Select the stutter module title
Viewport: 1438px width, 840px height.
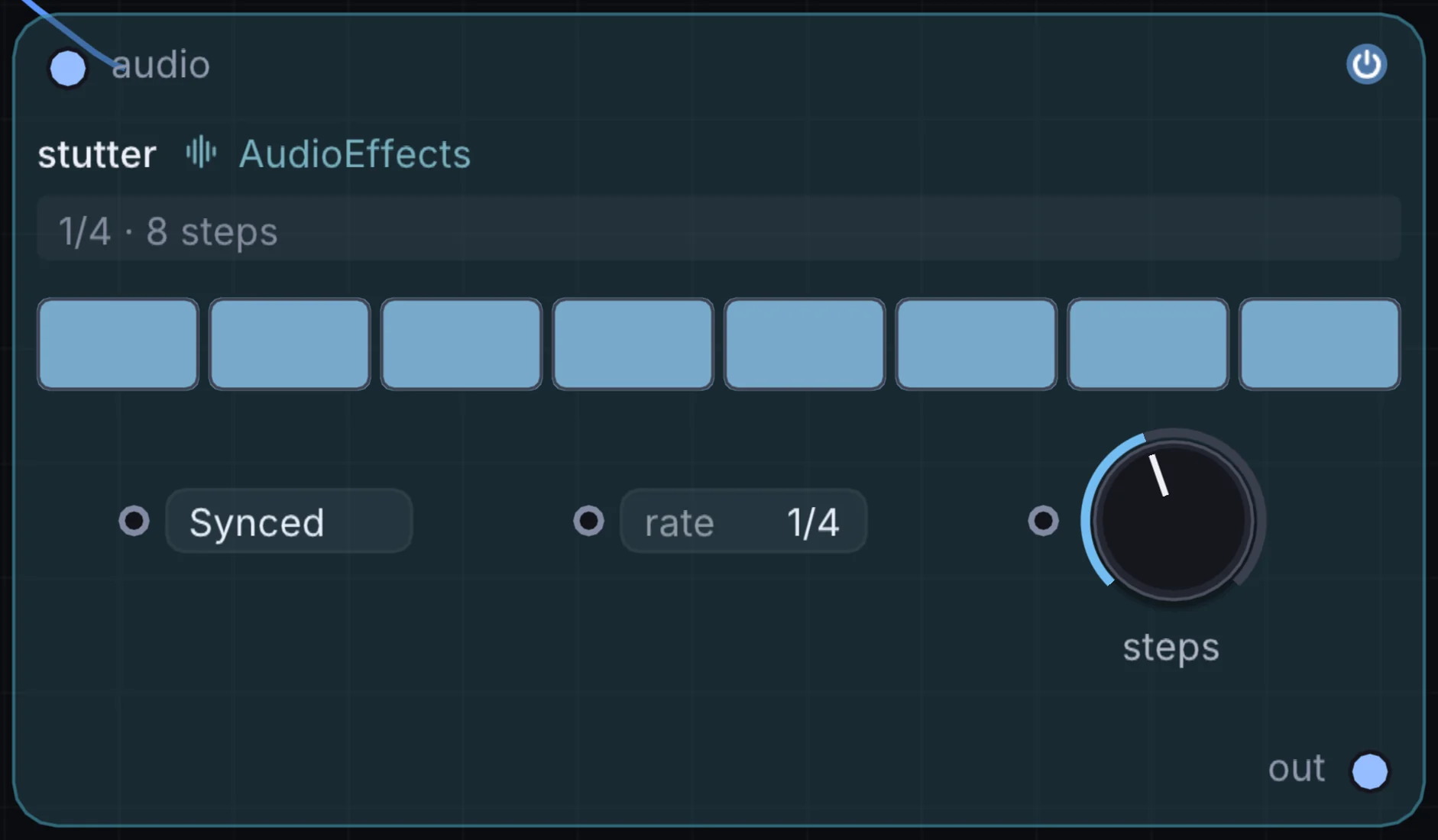coord(97,154)
